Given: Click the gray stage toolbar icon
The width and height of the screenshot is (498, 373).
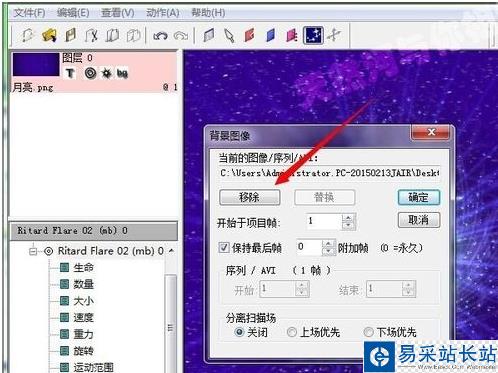Looking at the screenshot, I should point(209,35).
